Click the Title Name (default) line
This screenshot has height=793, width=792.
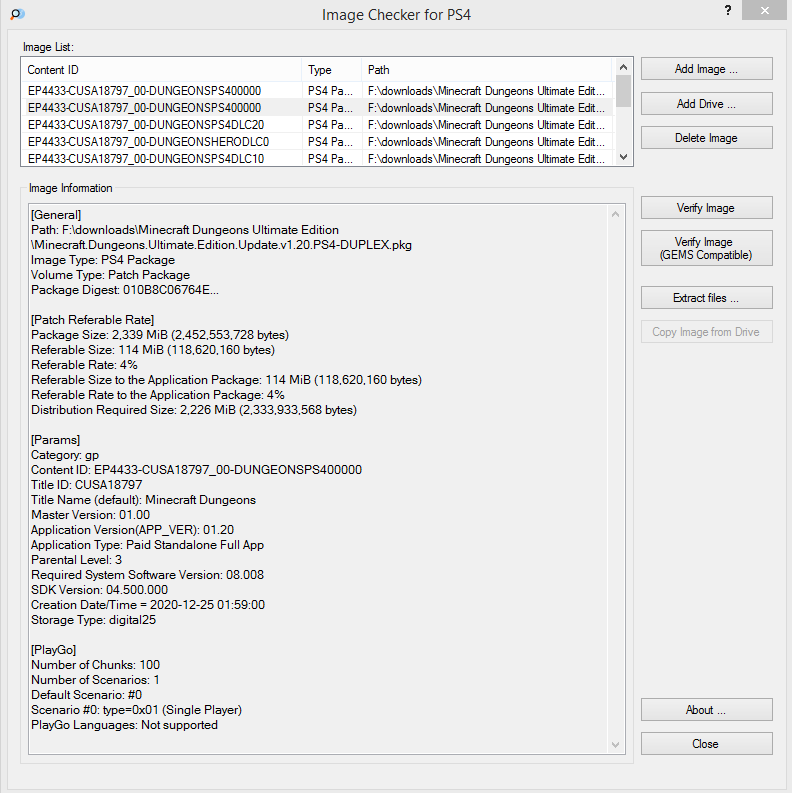[x=143, y=500]
